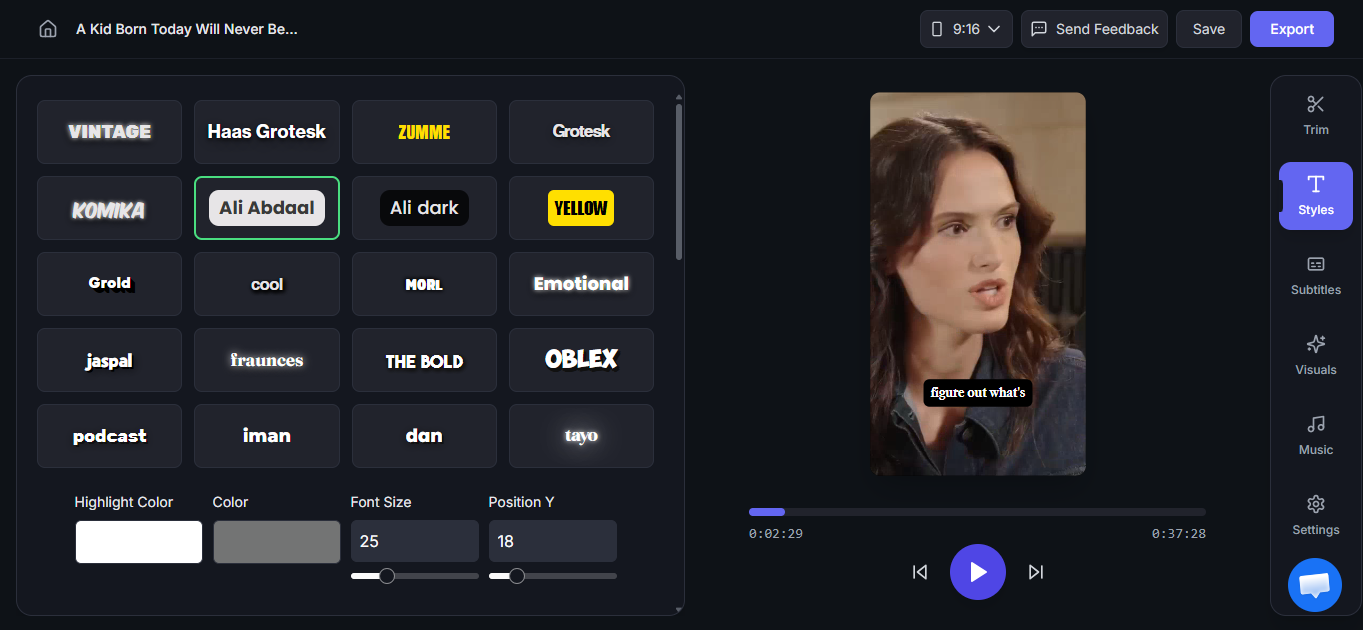Image resolution: width=1363 pixels, height=630 pixels.
Task: Select the fraunces caption style
Action: pos(267,360)
